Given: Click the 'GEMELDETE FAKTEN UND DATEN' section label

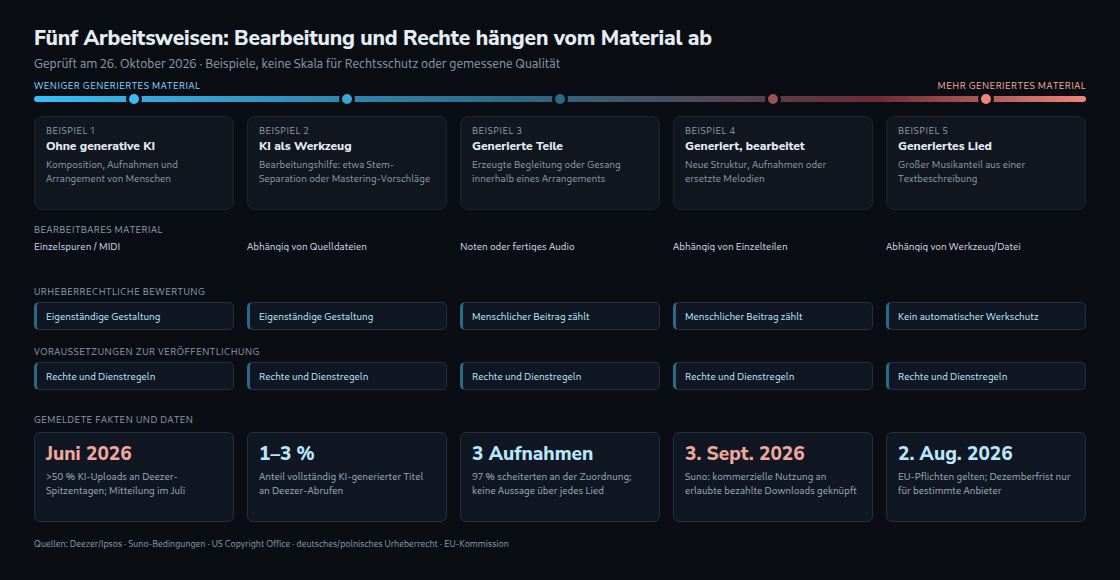Looking at the screenshot, I should coord(114,420).
